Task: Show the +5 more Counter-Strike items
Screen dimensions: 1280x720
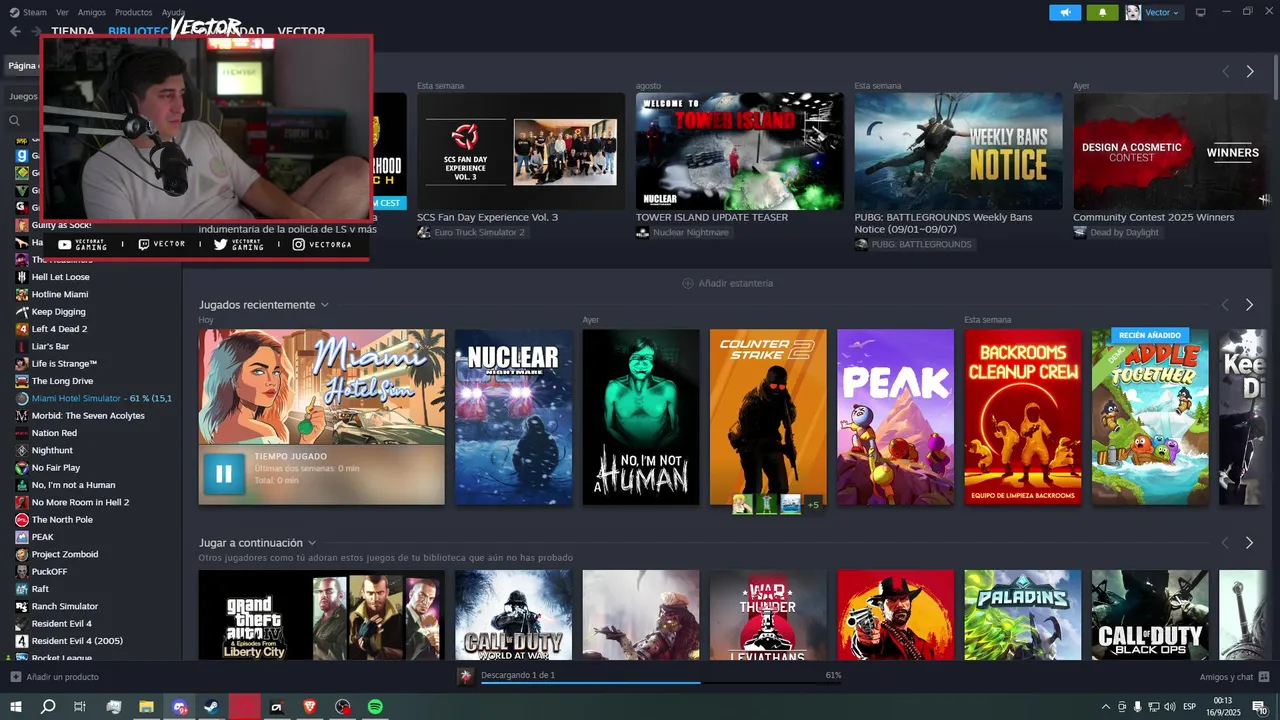Action: pyautogui.click(x=813, y=505)
